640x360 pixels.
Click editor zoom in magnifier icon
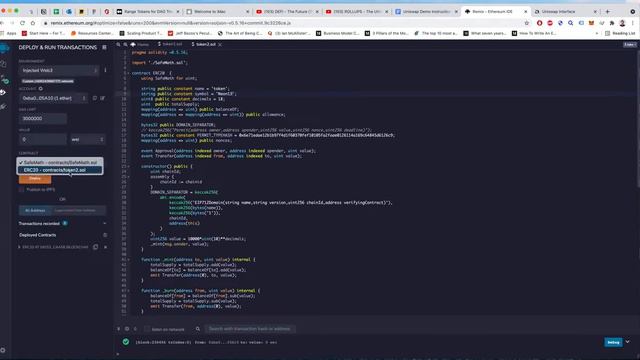click(125, 44)
